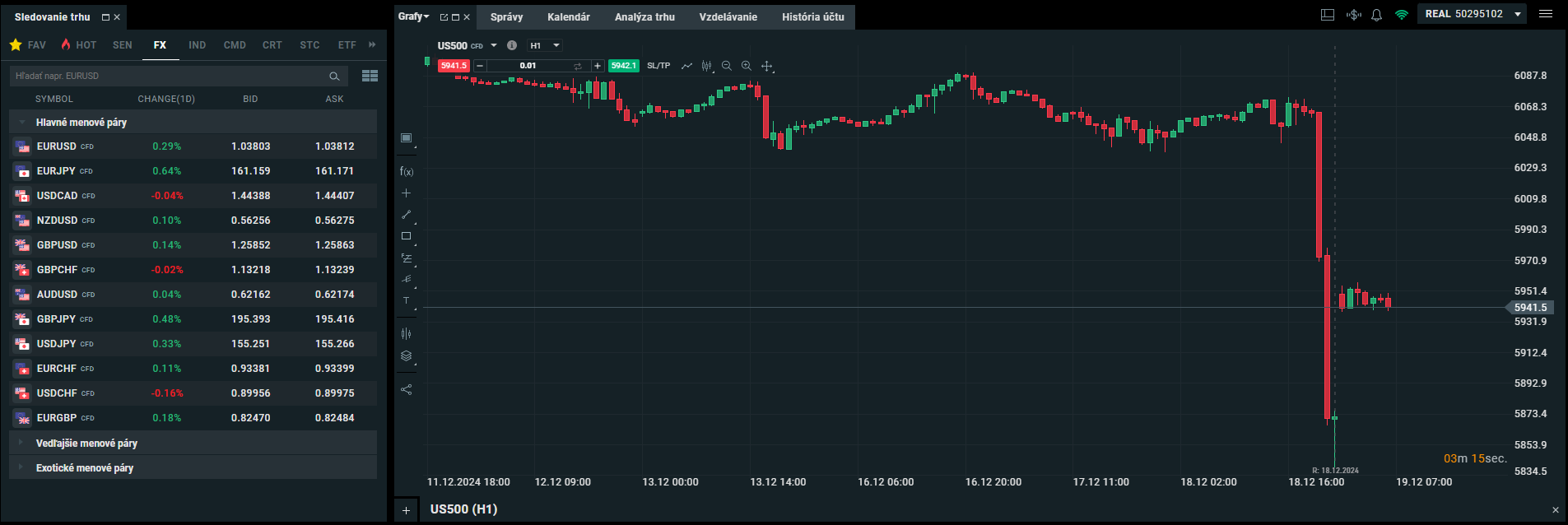Image resolution: width=1568 pixels, height=525 pixels.
Task: Select the crosshair tool in chart sidebar
Action: point(406,193)
